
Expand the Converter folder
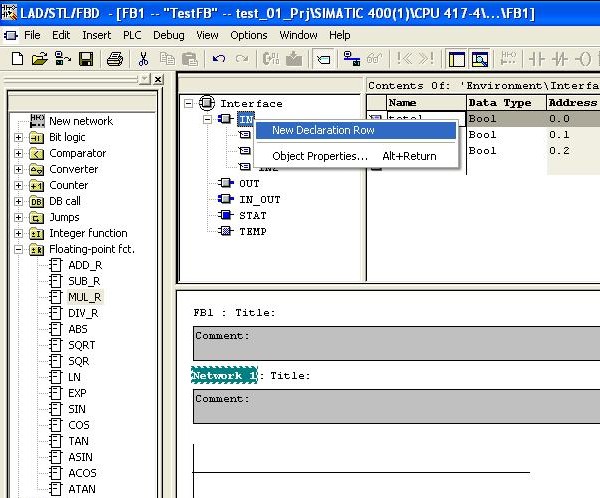(x=18, y=170)
